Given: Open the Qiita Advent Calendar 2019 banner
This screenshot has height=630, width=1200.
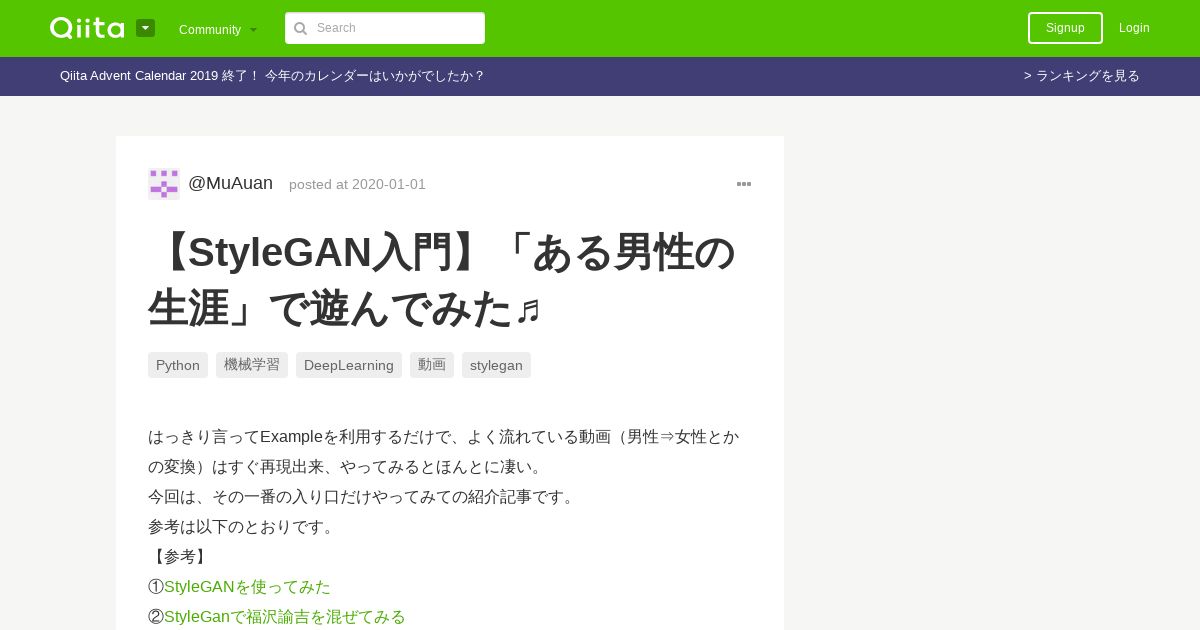Looking at the screenshot, I should pyautogui.click(x=272, y=76).
